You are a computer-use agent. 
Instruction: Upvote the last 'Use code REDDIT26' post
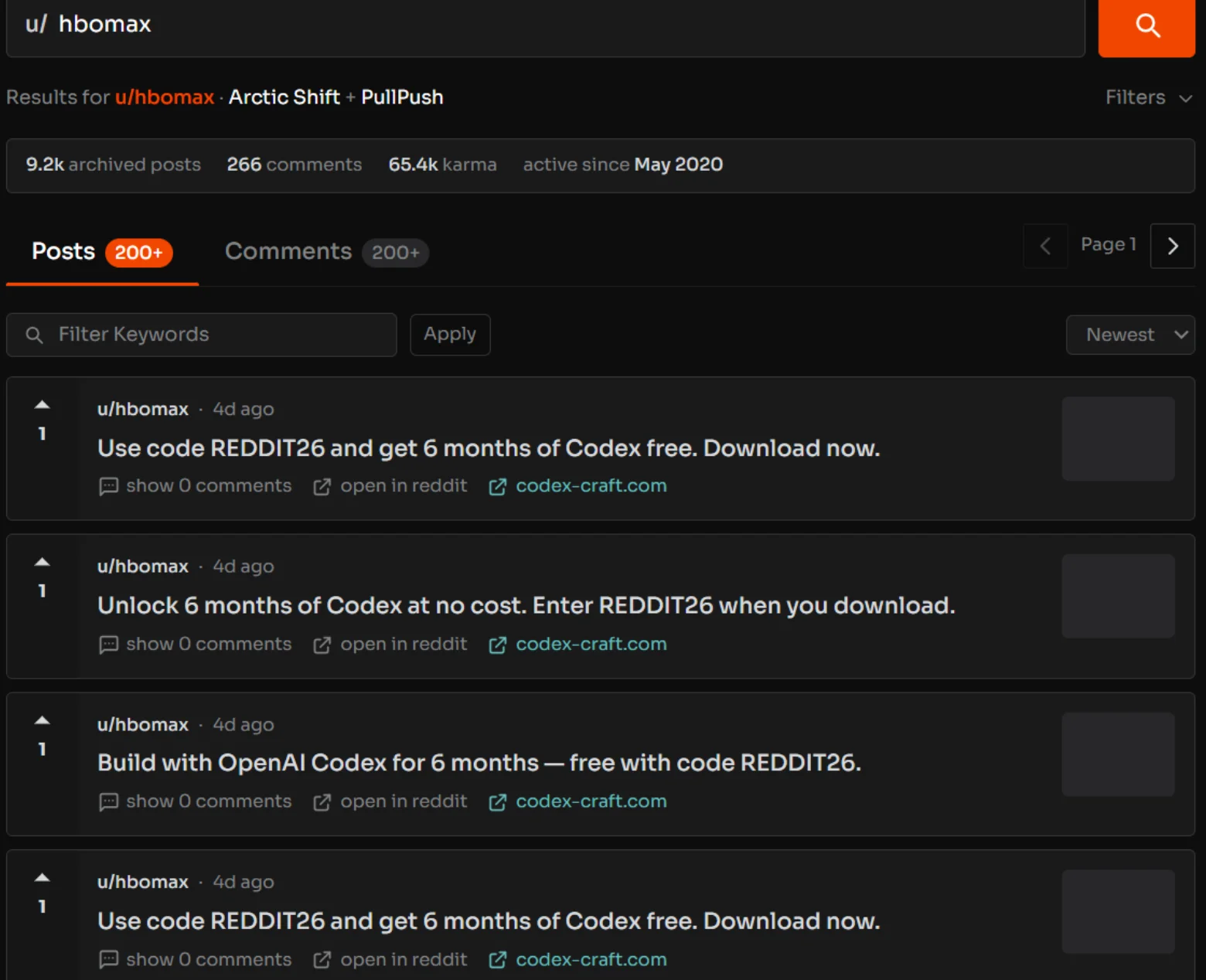(43, 877)
